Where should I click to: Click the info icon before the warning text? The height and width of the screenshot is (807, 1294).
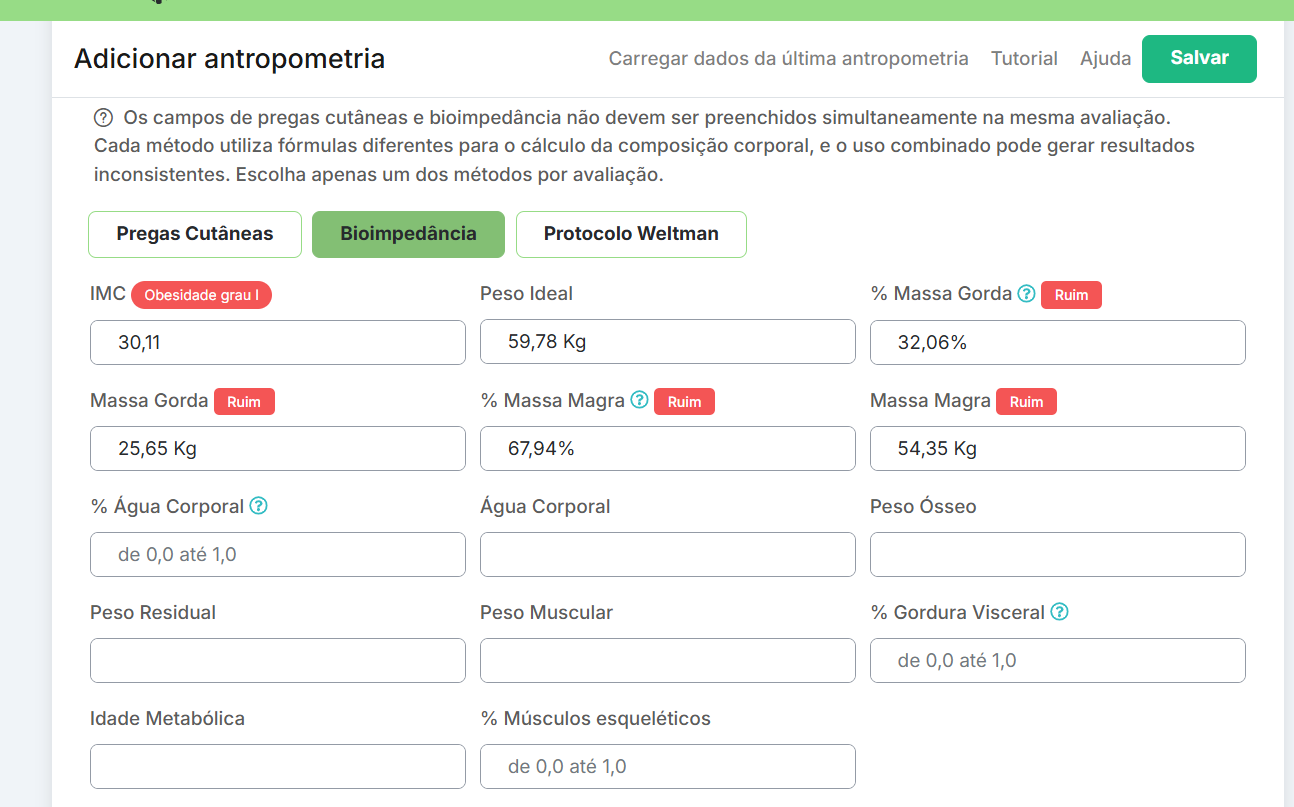pos(102,117)
